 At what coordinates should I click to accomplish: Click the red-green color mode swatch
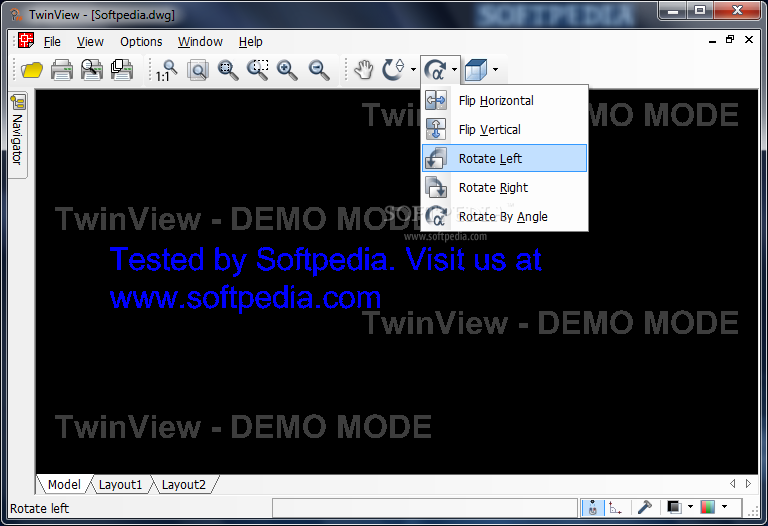point(708,507)
